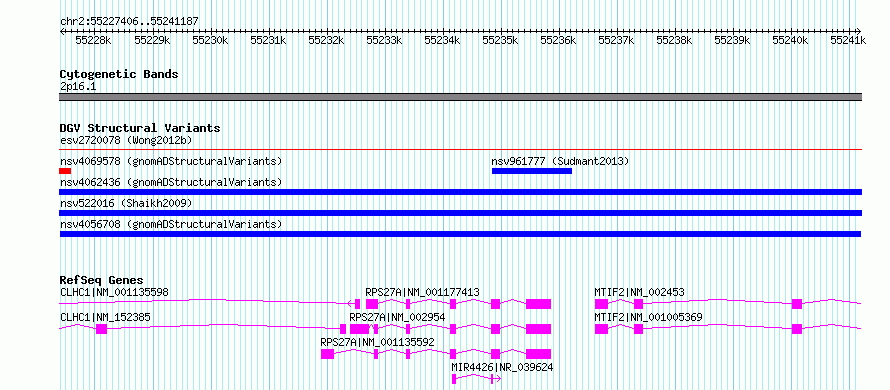The height and width of the screenshot is (390, 890).
Task: Click the blue nsv522016 variant bar
Action: coord(460,213)
